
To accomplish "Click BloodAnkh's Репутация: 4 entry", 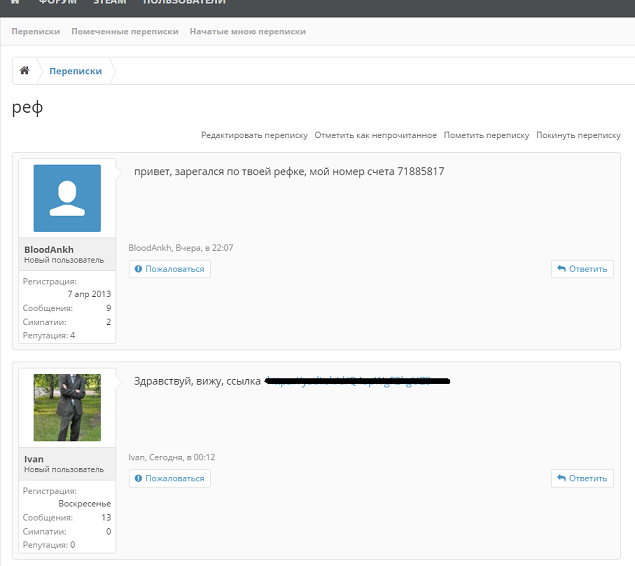I will pyautogui.click(x=49, y=335).
